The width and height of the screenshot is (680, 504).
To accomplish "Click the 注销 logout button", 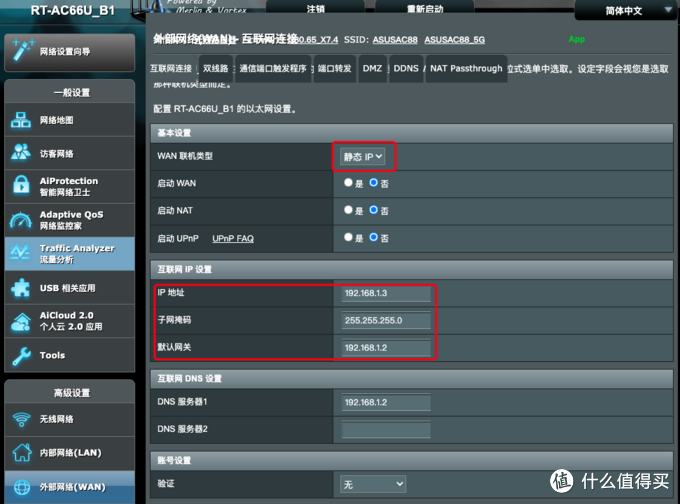I will [x=315, y=9].
